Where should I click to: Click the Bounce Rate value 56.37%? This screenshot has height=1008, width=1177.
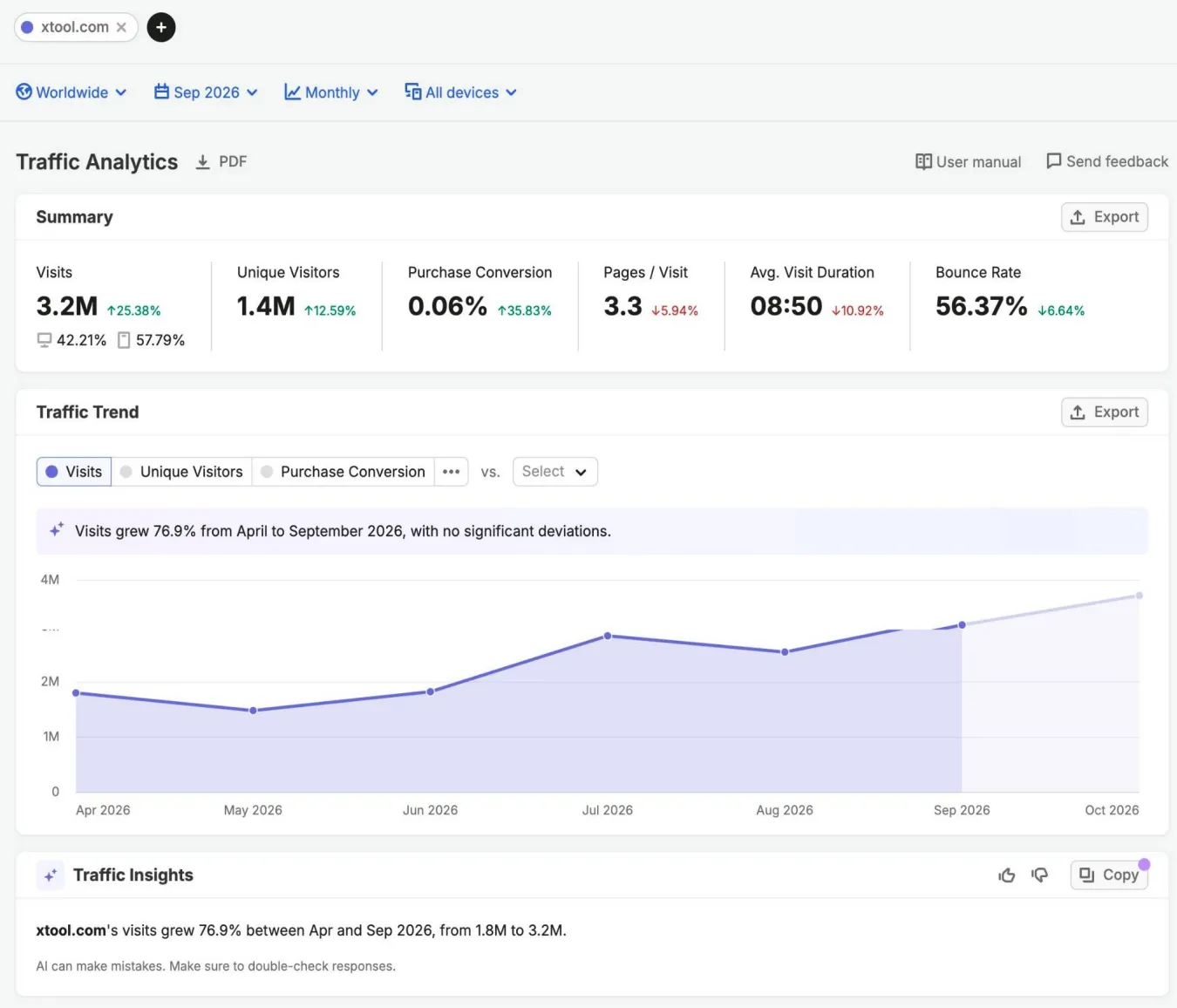(982, 306)
